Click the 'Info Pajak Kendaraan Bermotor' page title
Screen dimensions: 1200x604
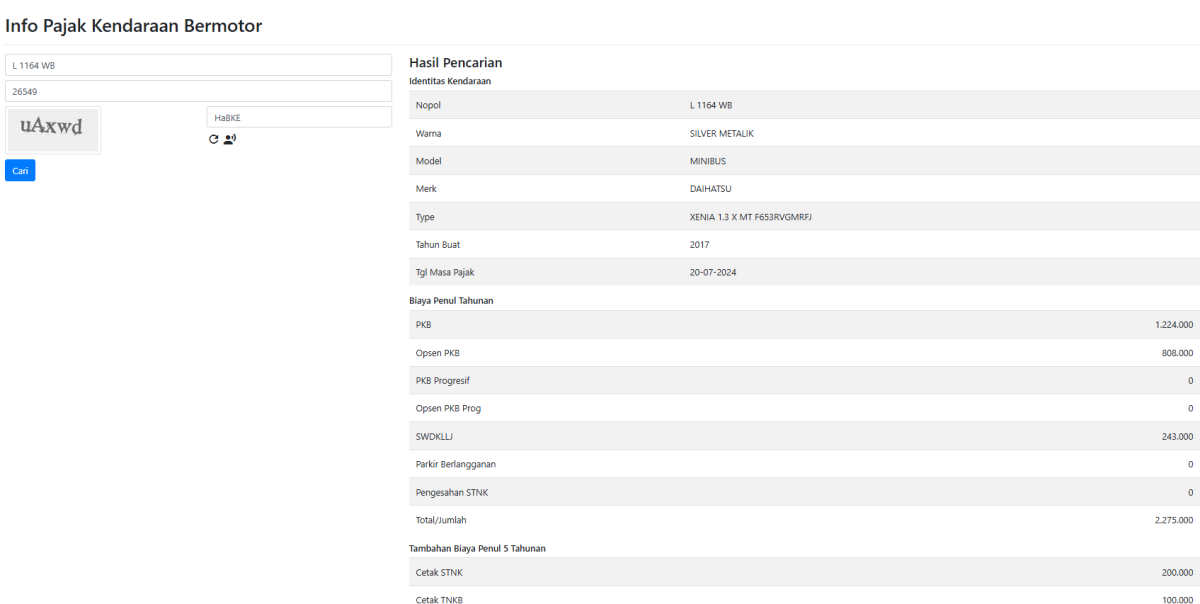[x=134, y=26]
